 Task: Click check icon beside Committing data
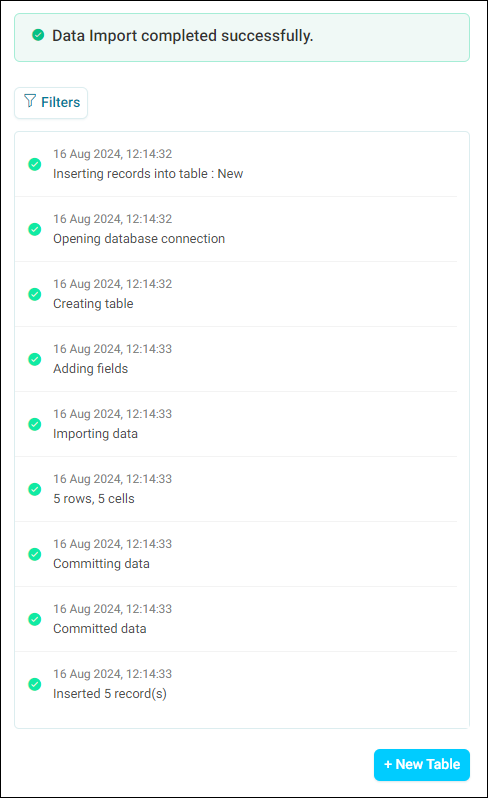35,554
